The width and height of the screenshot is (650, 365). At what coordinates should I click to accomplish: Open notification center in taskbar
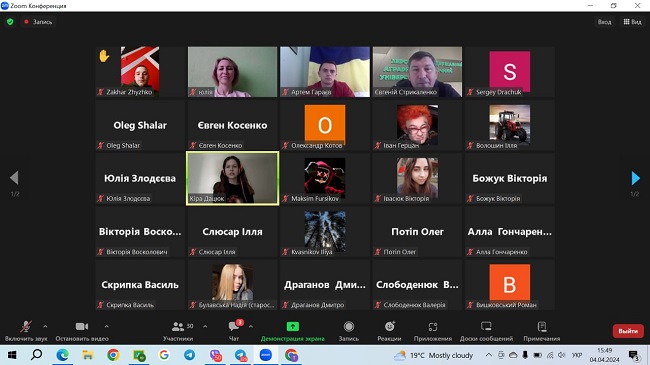point(633,355)
